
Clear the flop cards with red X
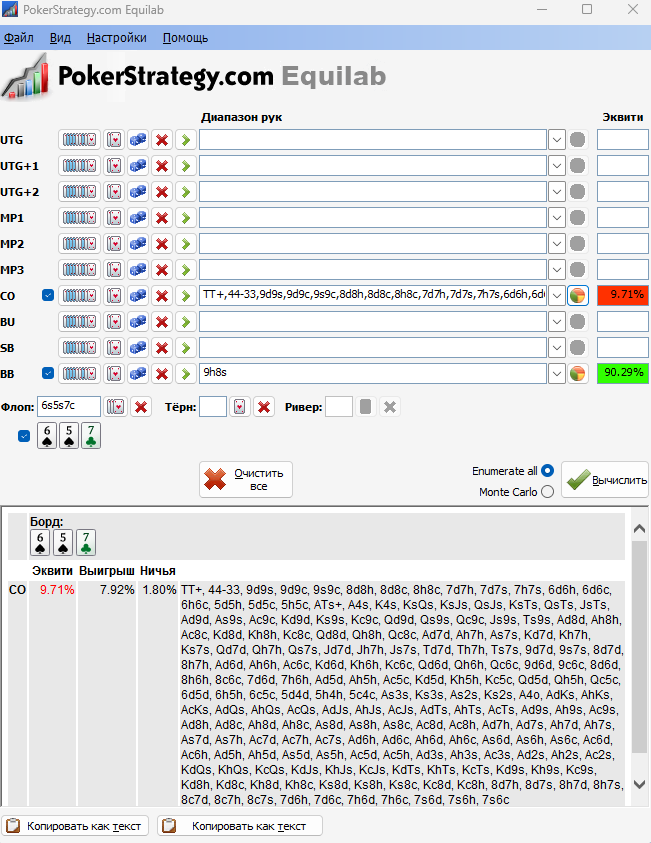click(x=141, y=407)
